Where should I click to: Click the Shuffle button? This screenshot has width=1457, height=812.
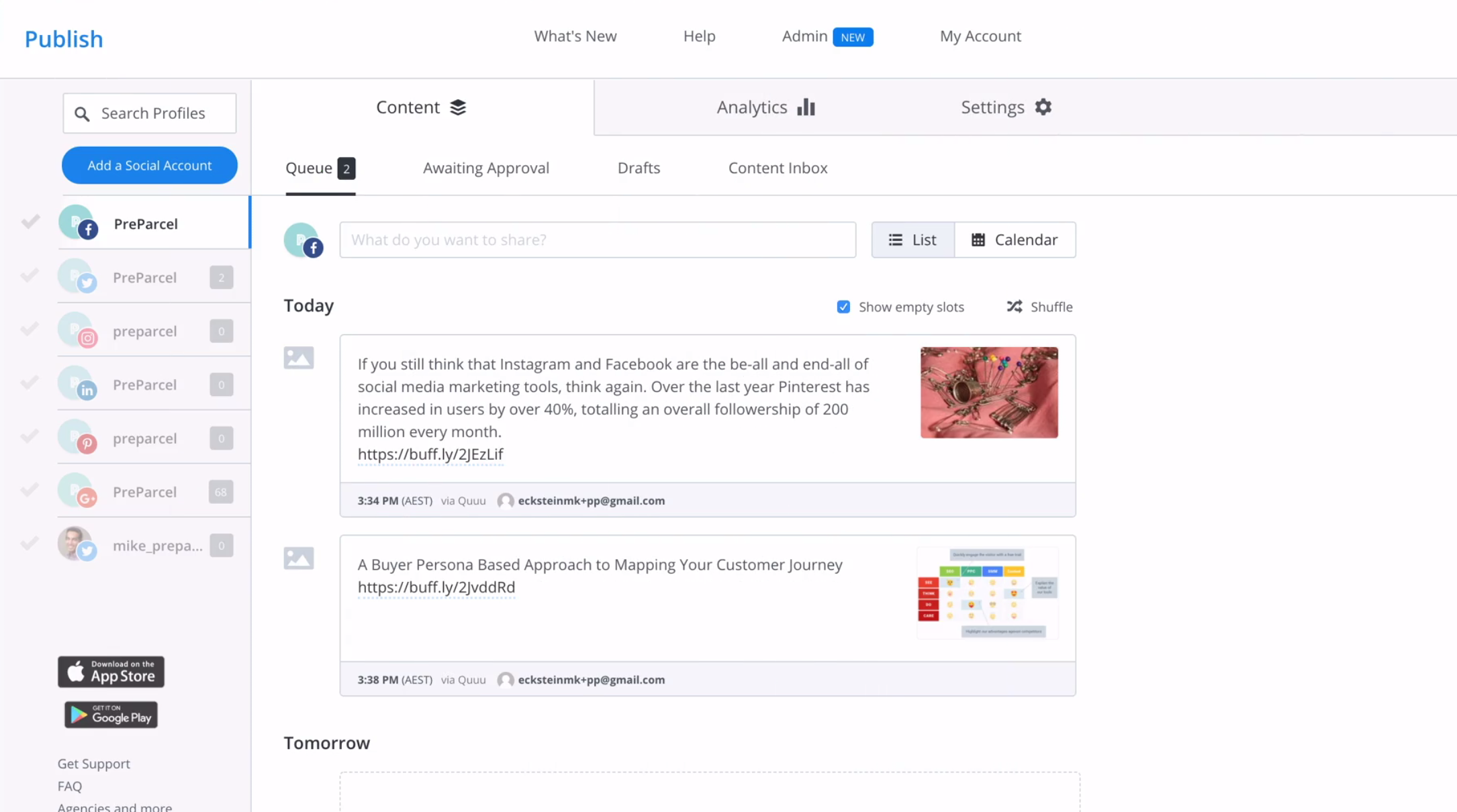point(1039,307)
